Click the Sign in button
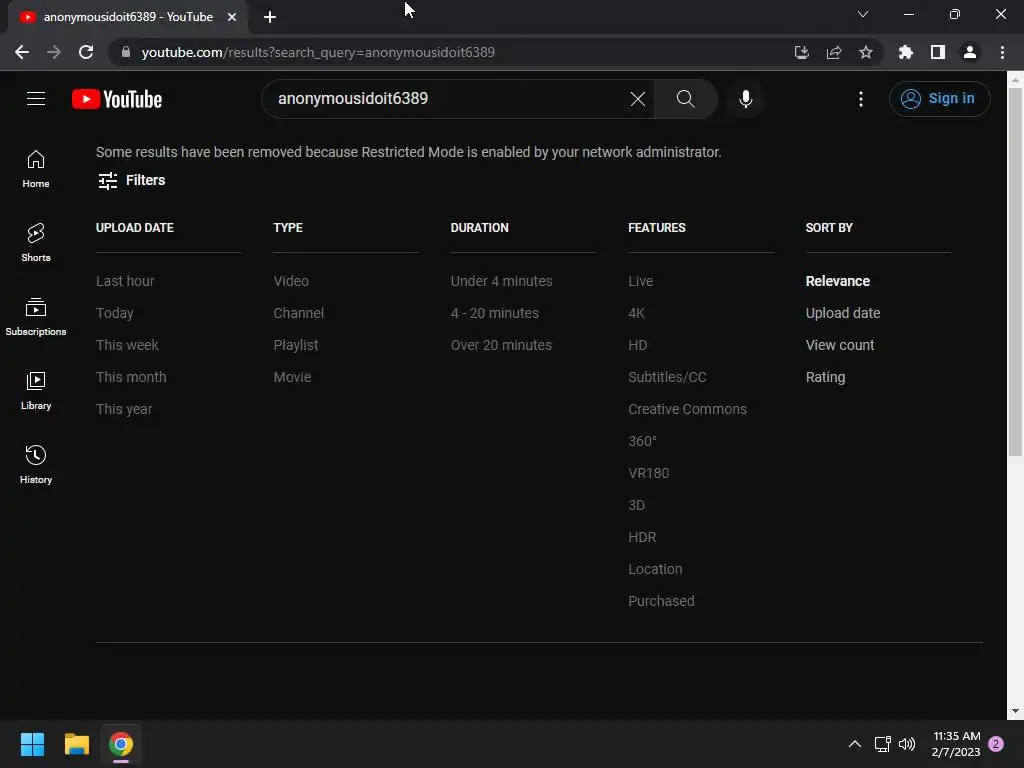This screenshot has height=768, width=1024. [939, 98]
